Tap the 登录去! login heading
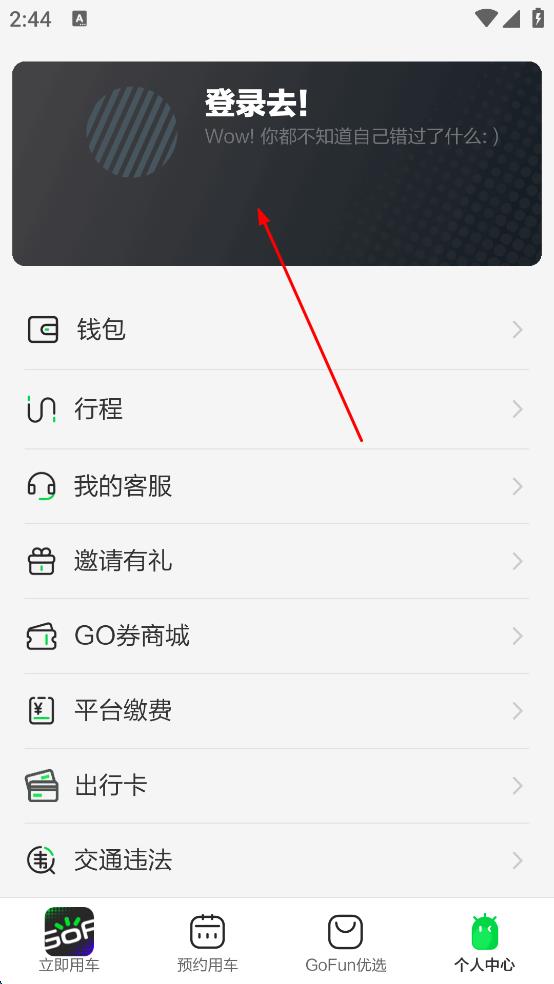The height and width of the screenshot is (984, 554). 257,104
